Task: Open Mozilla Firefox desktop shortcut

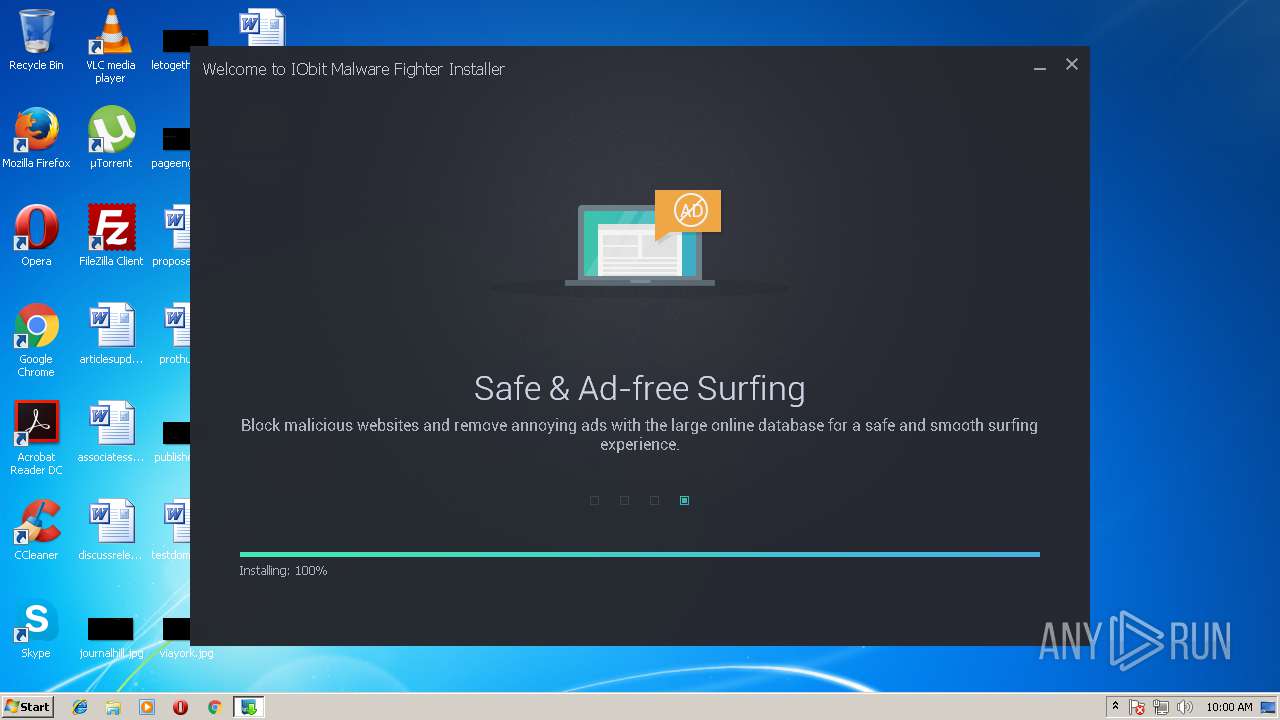Action: [x=36, y=137]
